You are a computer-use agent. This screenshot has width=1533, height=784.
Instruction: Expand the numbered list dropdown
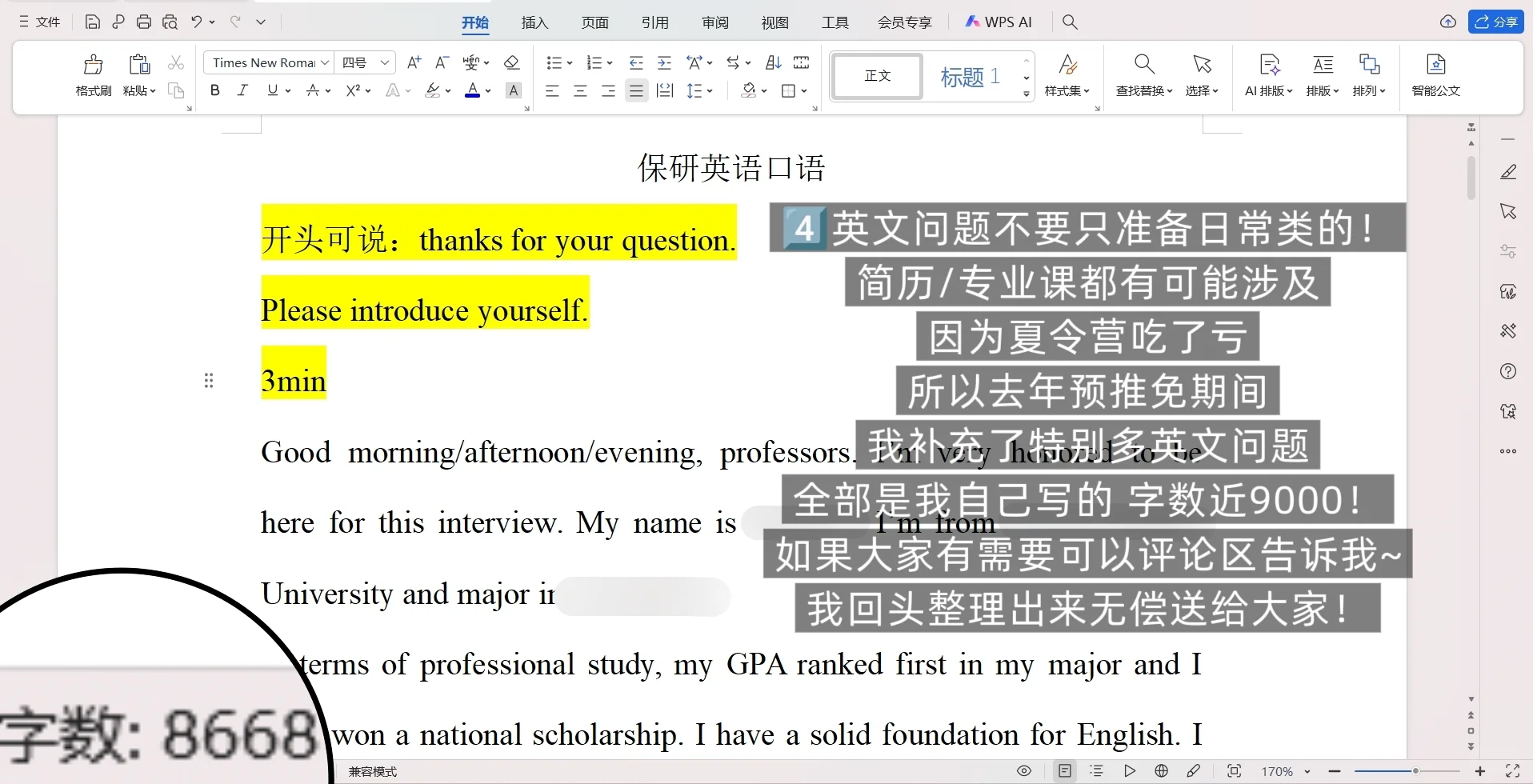click(x=610, y=62)
